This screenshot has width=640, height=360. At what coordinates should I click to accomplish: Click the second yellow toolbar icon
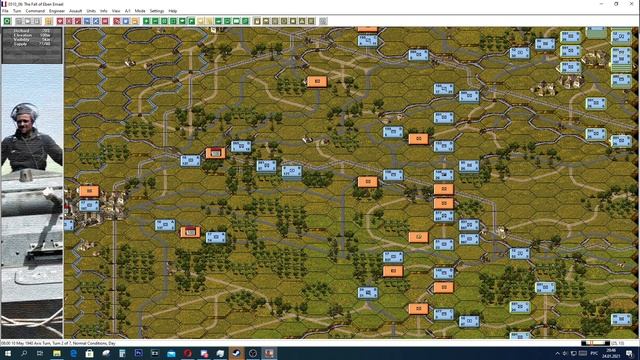pos(209,21)
